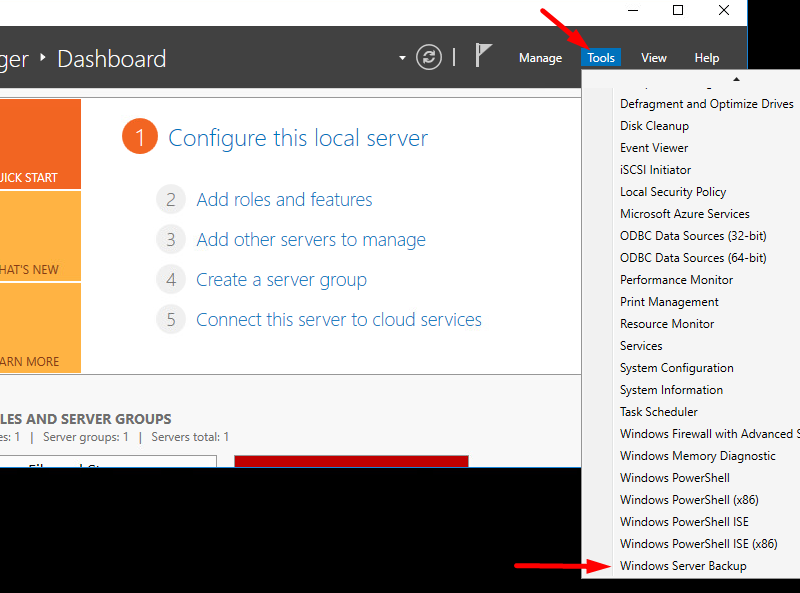Open the notifications flag icon

pyautogui.click(x=484, y=56)
